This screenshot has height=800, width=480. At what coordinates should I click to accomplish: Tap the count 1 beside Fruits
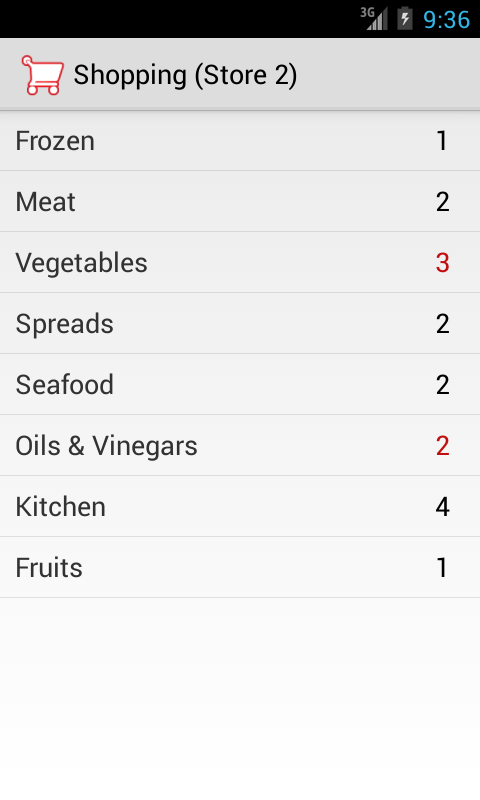443,567
